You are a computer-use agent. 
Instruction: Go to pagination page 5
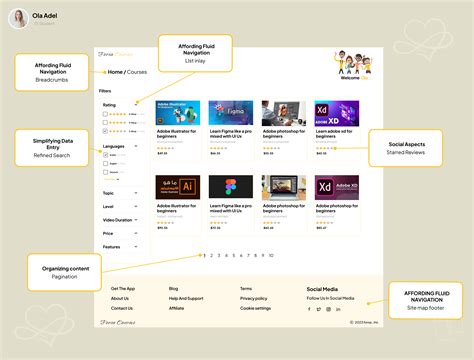(x=233, y=256)
